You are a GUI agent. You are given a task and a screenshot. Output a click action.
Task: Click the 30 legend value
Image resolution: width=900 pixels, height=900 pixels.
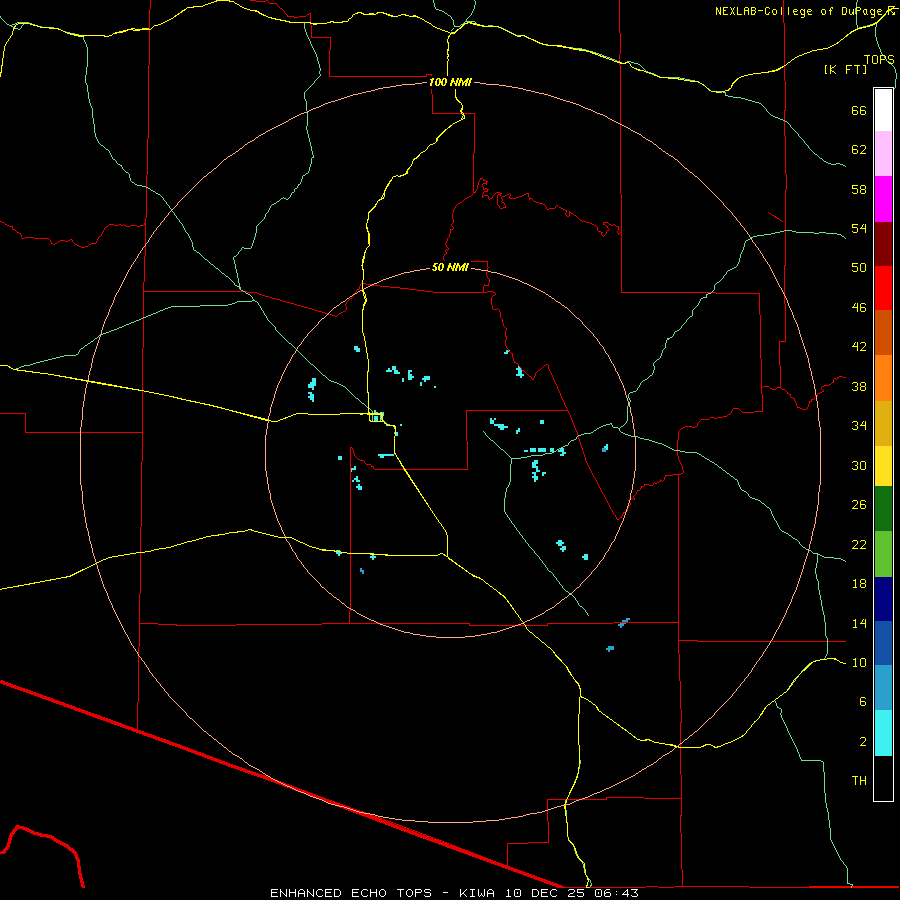click(859, 465)
